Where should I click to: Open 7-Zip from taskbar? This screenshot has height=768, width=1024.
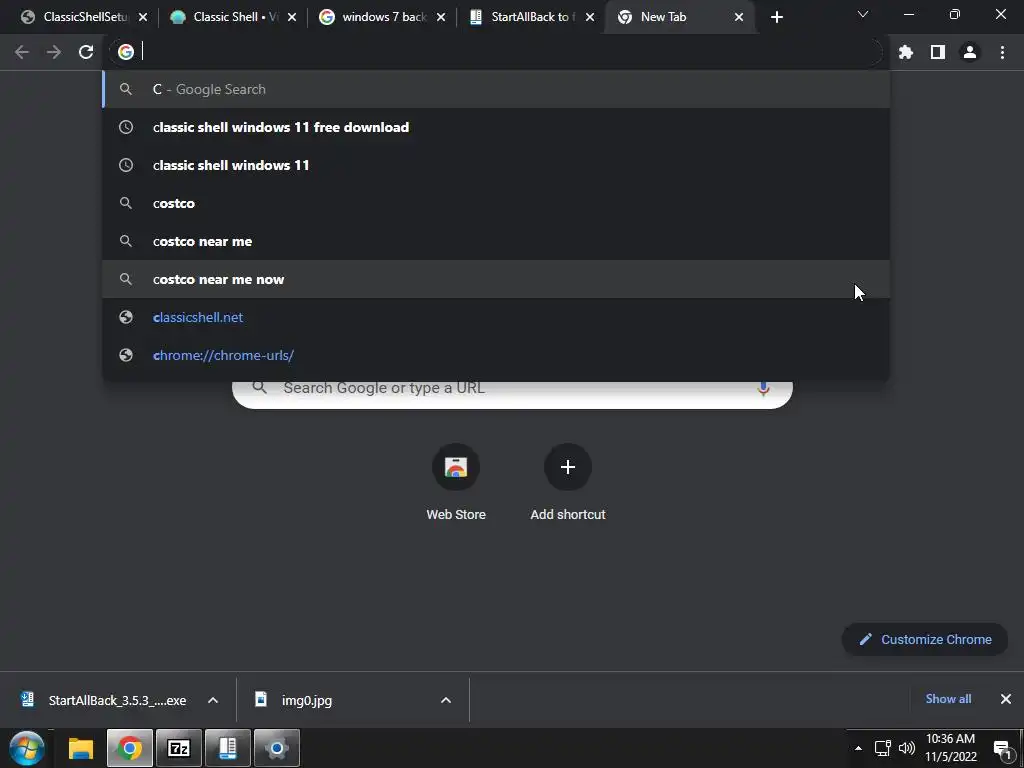pos(178,748)
